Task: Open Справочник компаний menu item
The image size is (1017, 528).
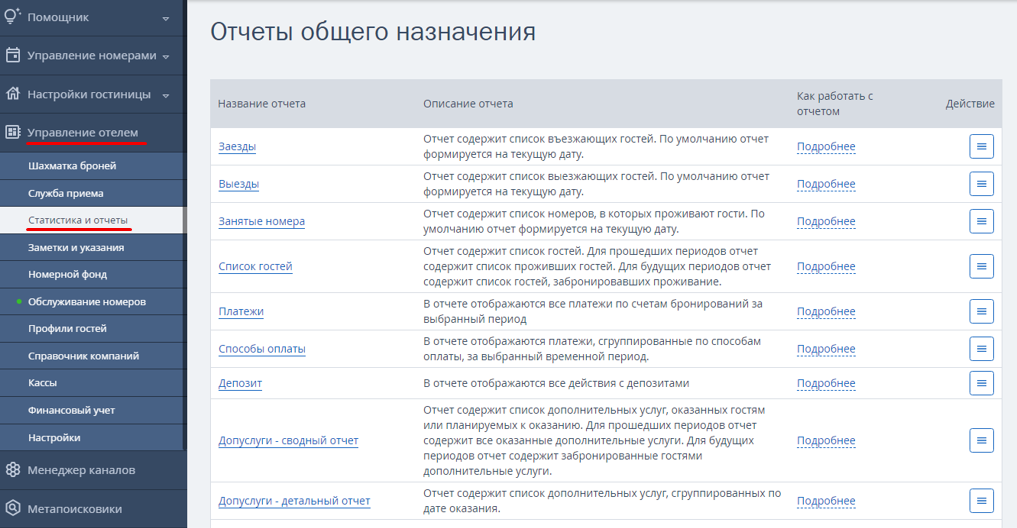Action: [x=93, y=356]
